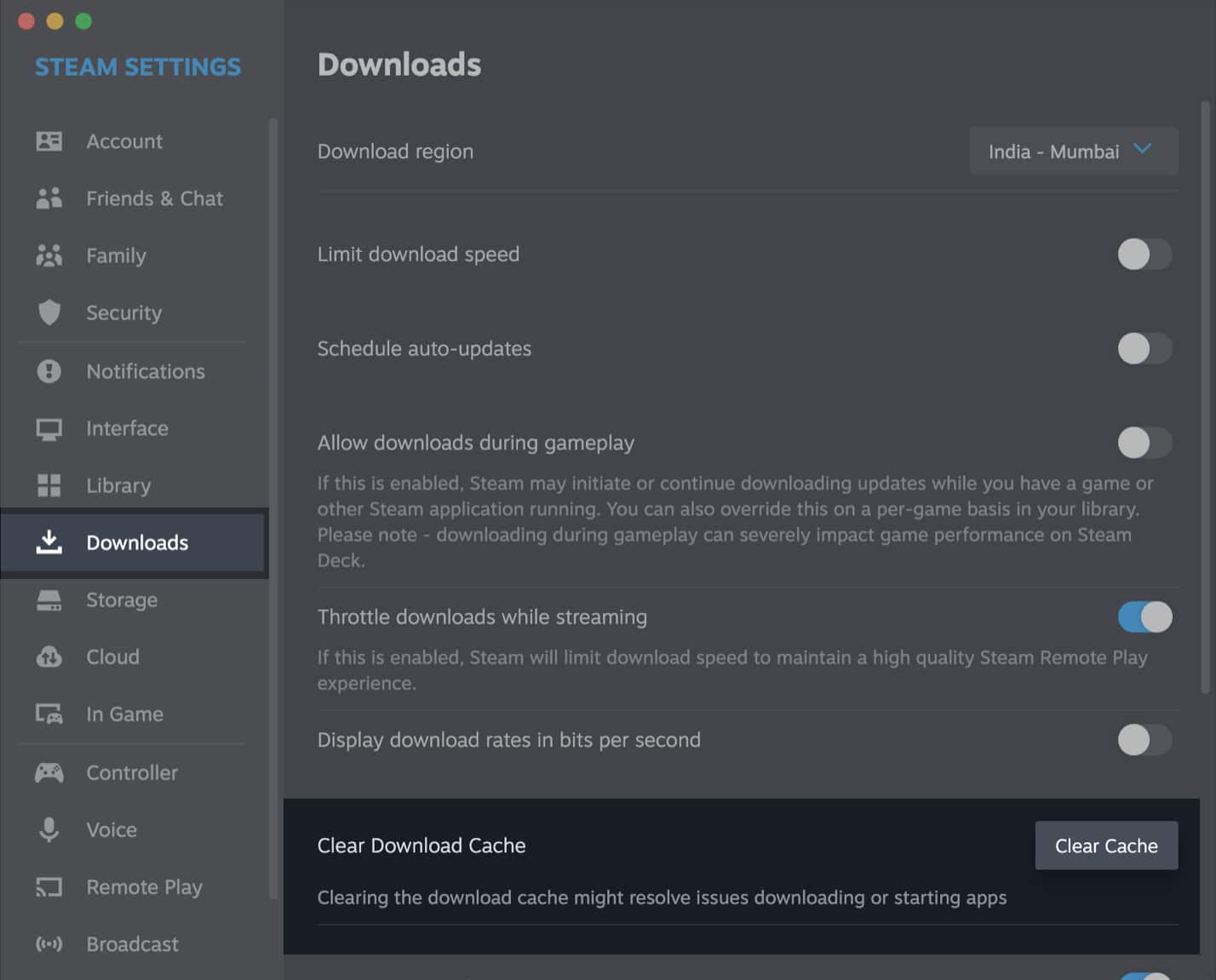Click the Storage drive icon
This screenshot has width=1216, height=980.
(x=49, y=600)
